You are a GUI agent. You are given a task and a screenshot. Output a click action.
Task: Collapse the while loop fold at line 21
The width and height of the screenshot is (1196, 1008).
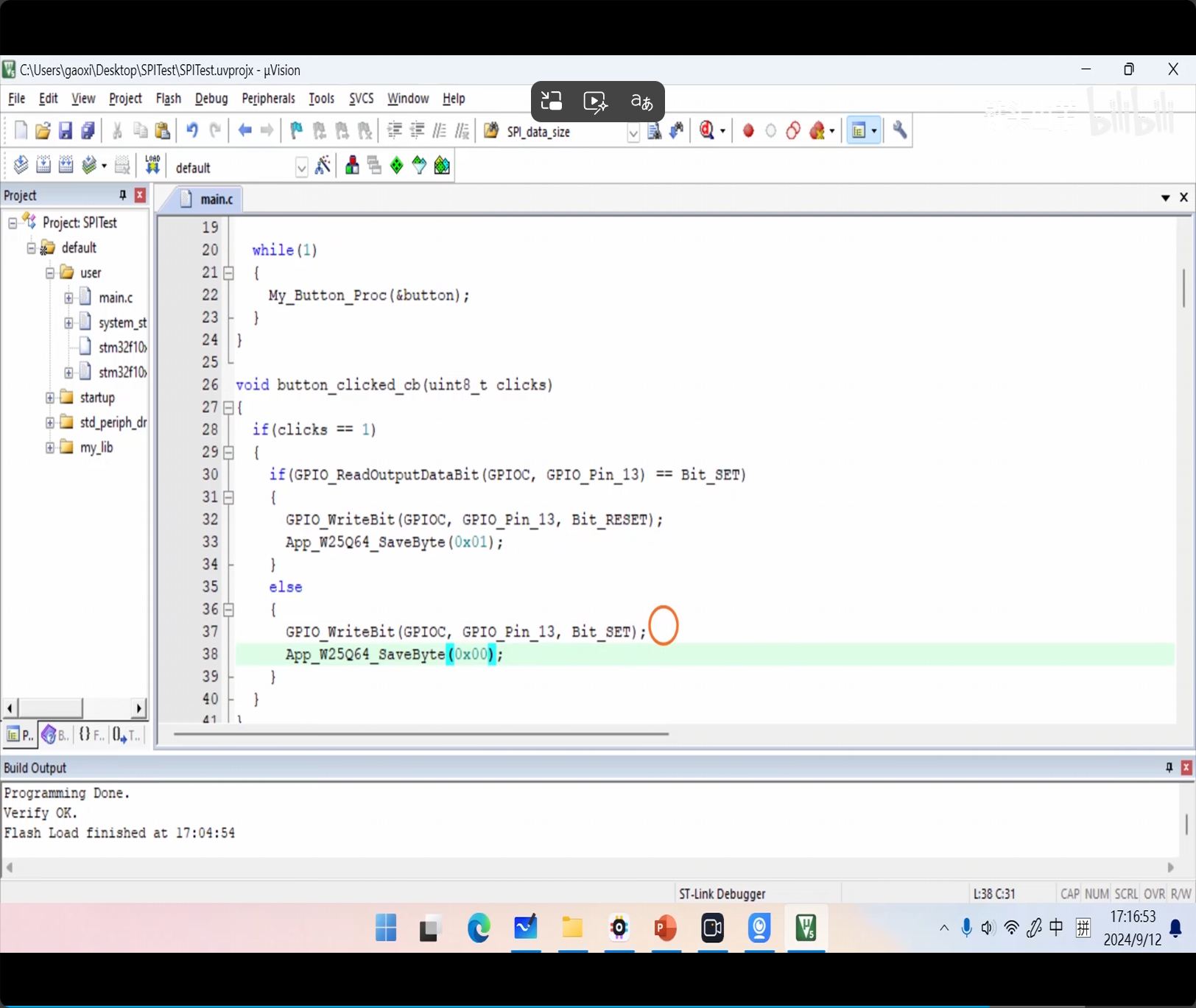(x=228, y=273)
